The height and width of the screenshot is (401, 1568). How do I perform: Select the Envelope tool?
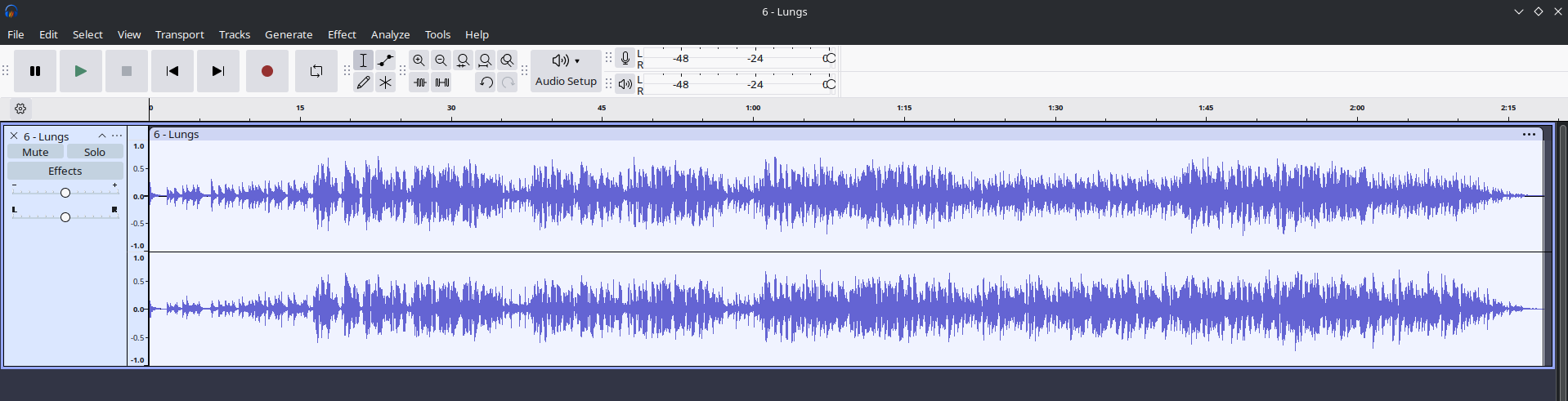[386, 60]
